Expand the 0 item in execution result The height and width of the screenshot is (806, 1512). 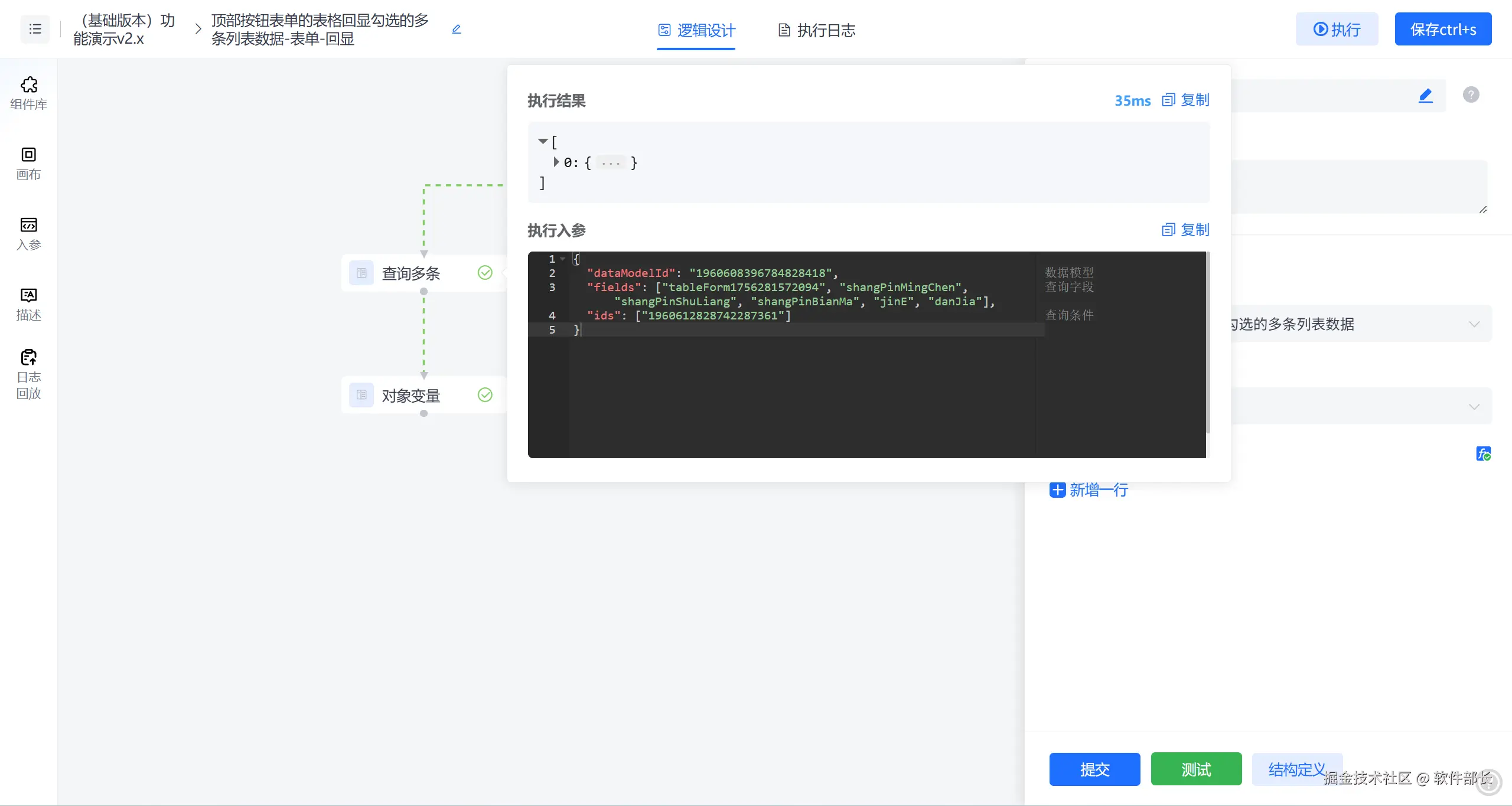point(556,162)
